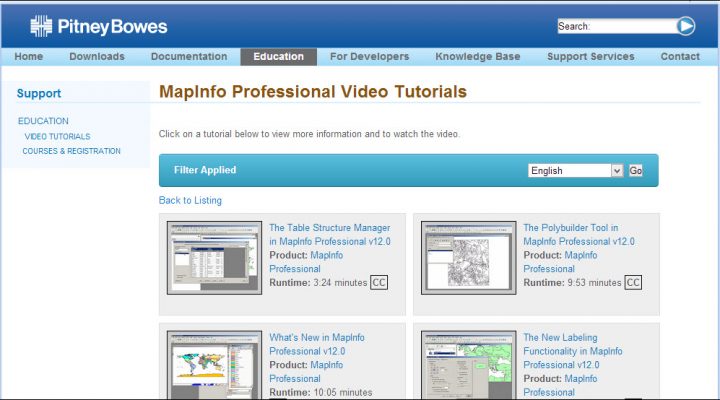Click the Runtime 9:53 minutes text
This screenshot has height=400, width=720.
[x=572, y=282]
